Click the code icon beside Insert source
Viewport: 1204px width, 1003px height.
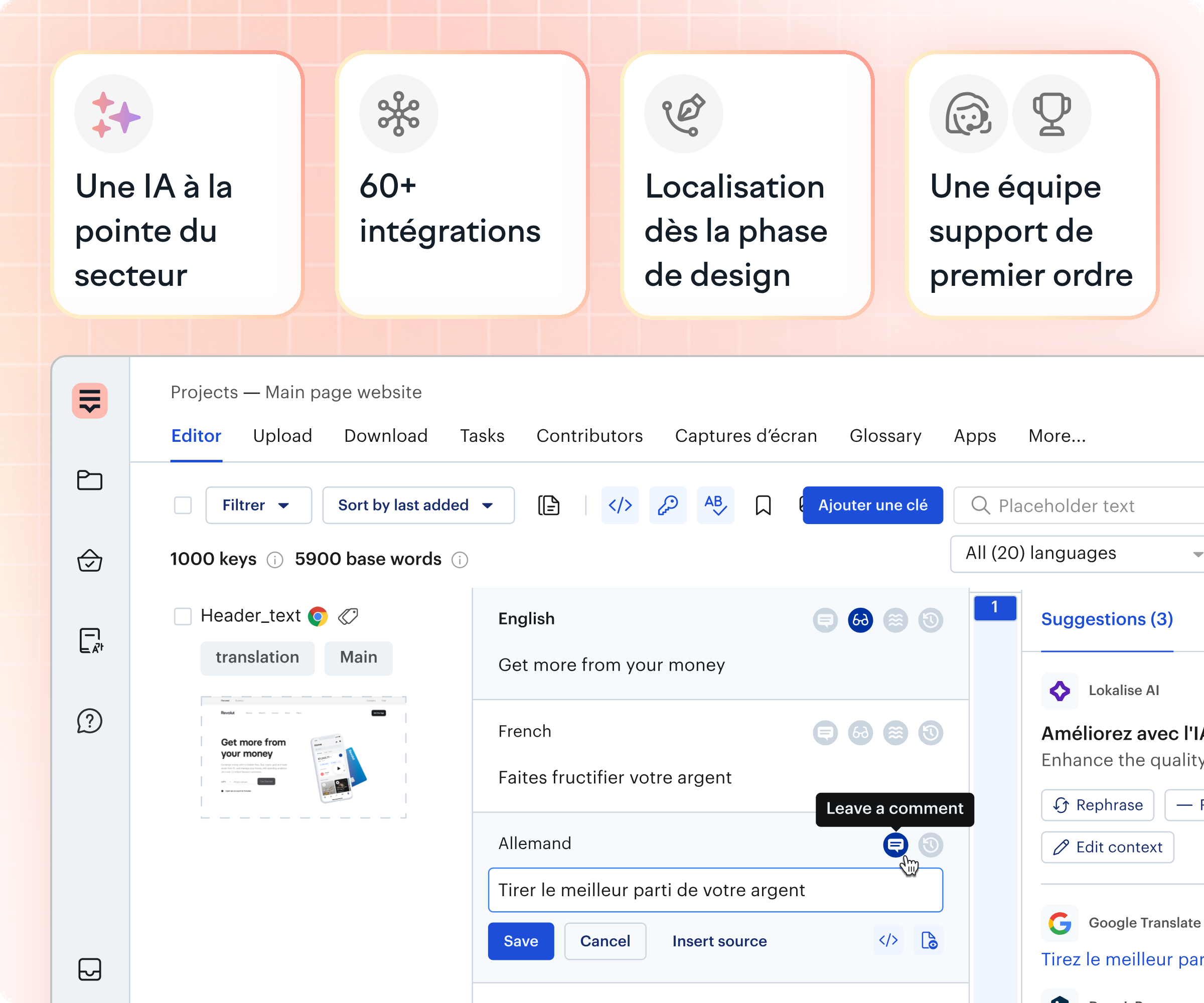point(888,940)
